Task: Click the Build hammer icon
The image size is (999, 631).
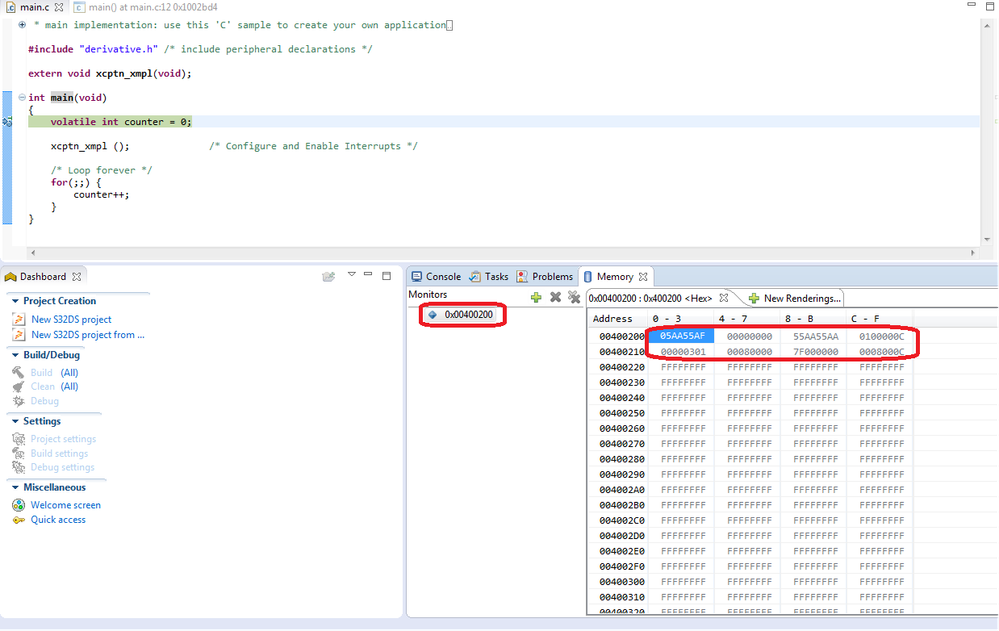Action: [x=18, y=372]
